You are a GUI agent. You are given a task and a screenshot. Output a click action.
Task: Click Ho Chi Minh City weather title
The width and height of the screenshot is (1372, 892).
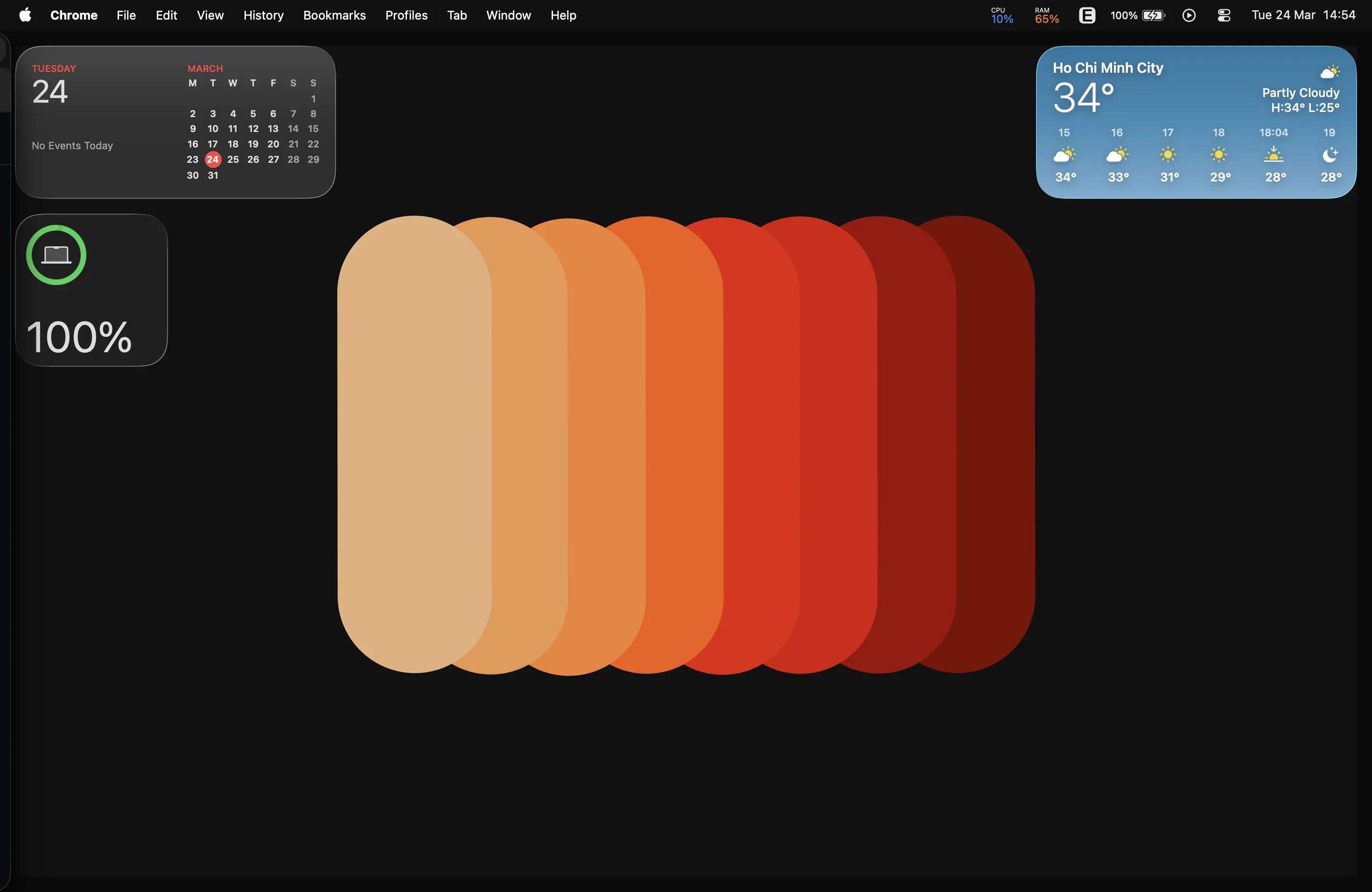pos(1108,68)
